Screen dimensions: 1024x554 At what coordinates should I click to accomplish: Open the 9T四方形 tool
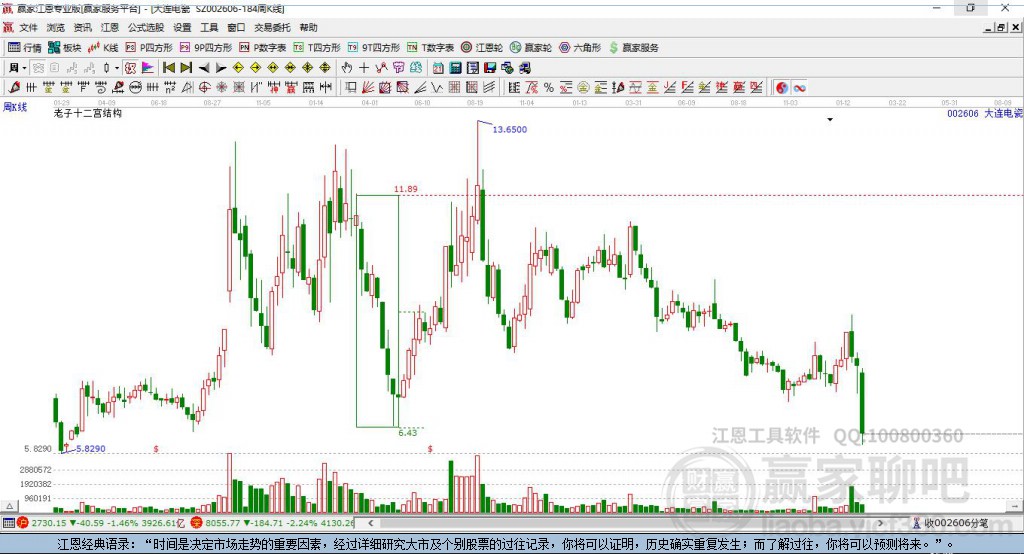click(x=373, y=48)
